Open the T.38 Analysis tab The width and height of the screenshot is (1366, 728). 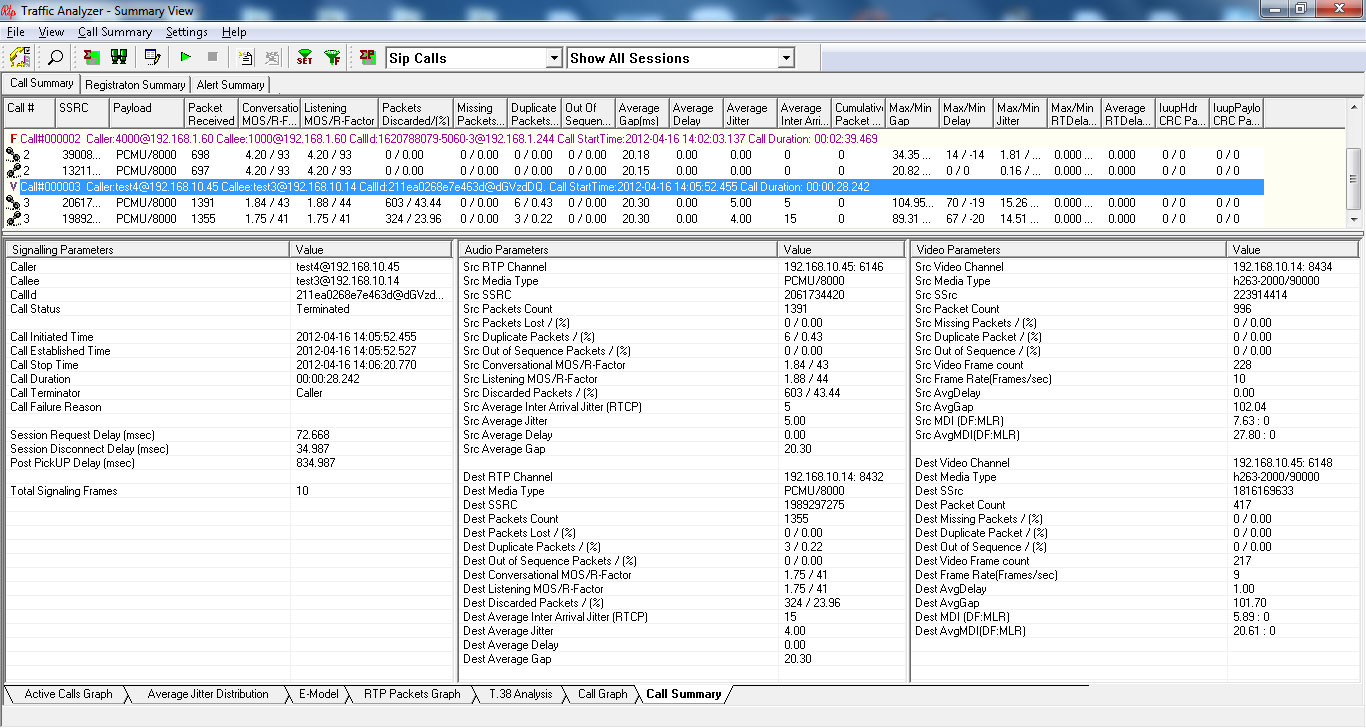pyautogui.click(x=520, y=694)
